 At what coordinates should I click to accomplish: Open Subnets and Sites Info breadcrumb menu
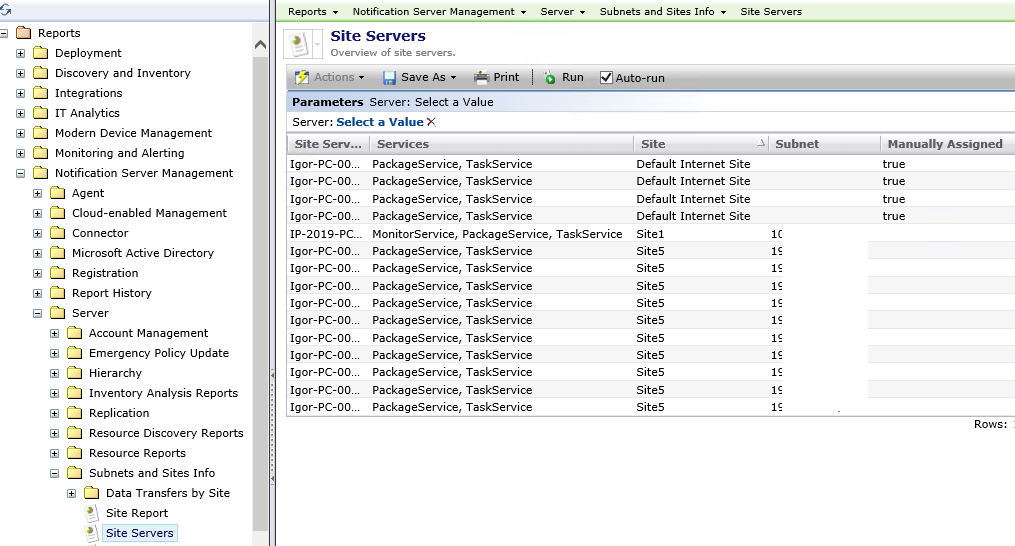[x=663, y=12]
